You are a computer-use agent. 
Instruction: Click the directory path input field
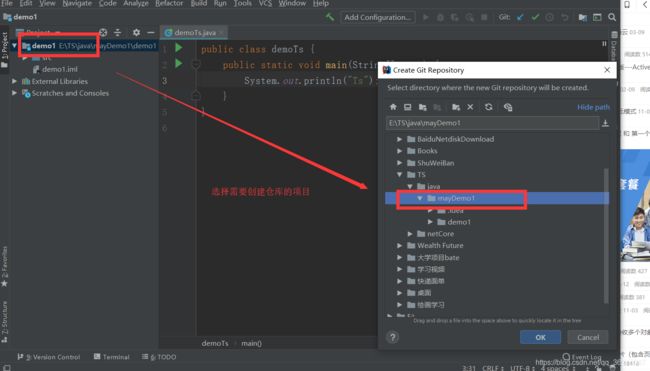click(x=492, y=123)
